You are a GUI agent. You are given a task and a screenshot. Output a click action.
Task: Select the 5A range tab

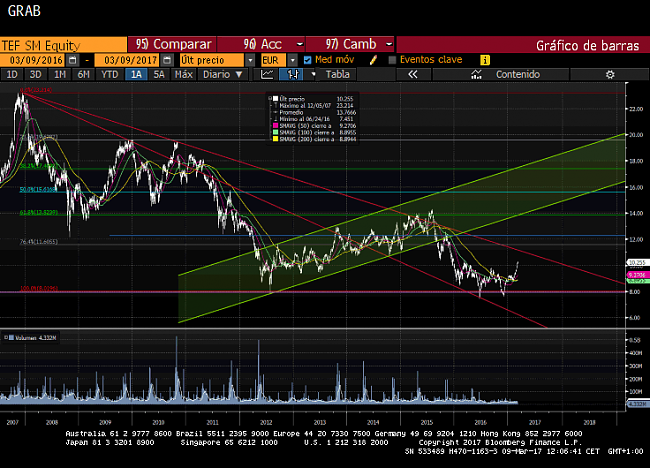(x=159, y=75)
